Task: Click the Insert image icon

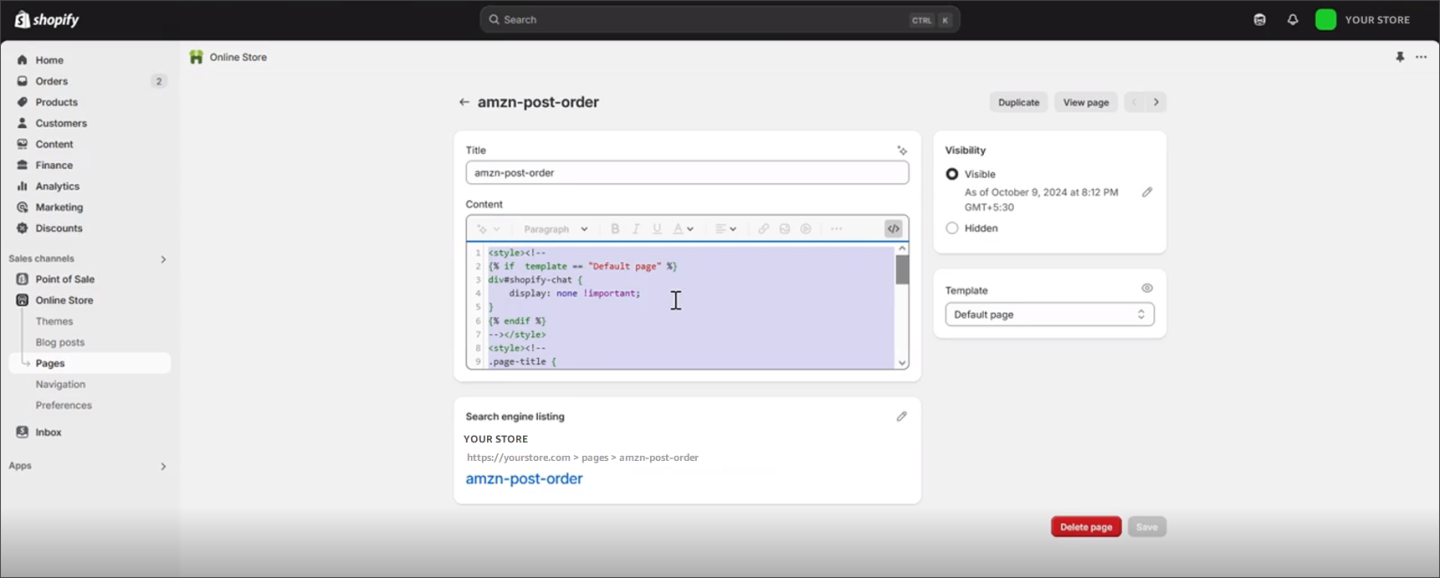Action: [x=784, y=229]
